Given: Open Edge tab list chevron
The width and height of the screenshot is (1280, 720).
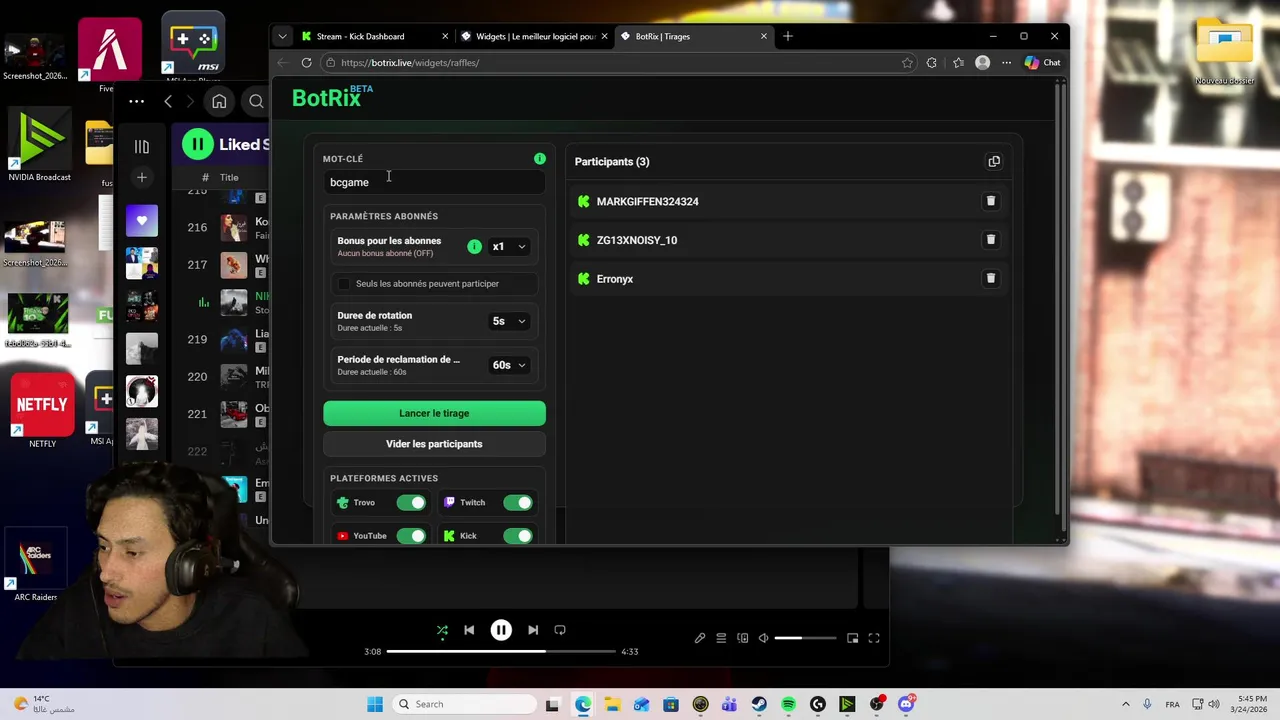Looking at the screenshot, I should pos(282,36).
